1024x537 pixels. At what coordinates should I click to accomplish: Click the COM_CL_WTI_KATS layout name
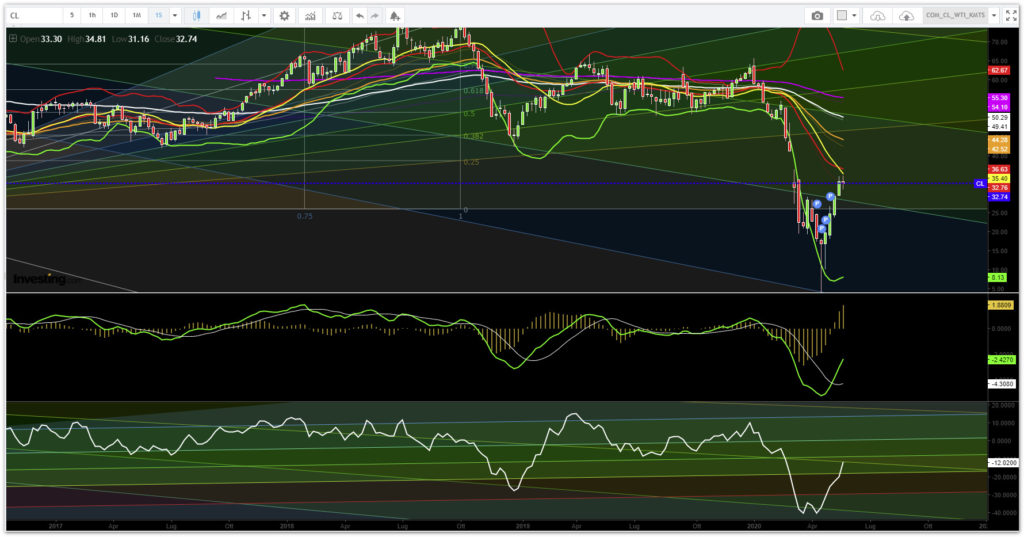click(955, 15)
